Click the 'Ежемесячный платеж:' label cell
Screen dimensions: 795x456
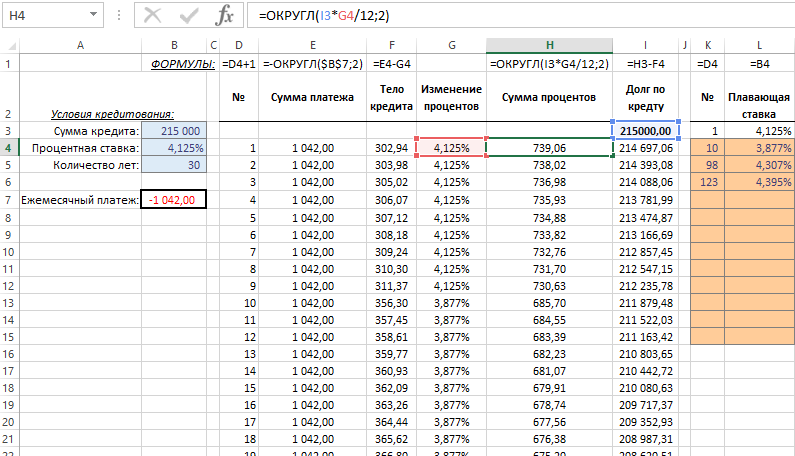tap(80, 200)
